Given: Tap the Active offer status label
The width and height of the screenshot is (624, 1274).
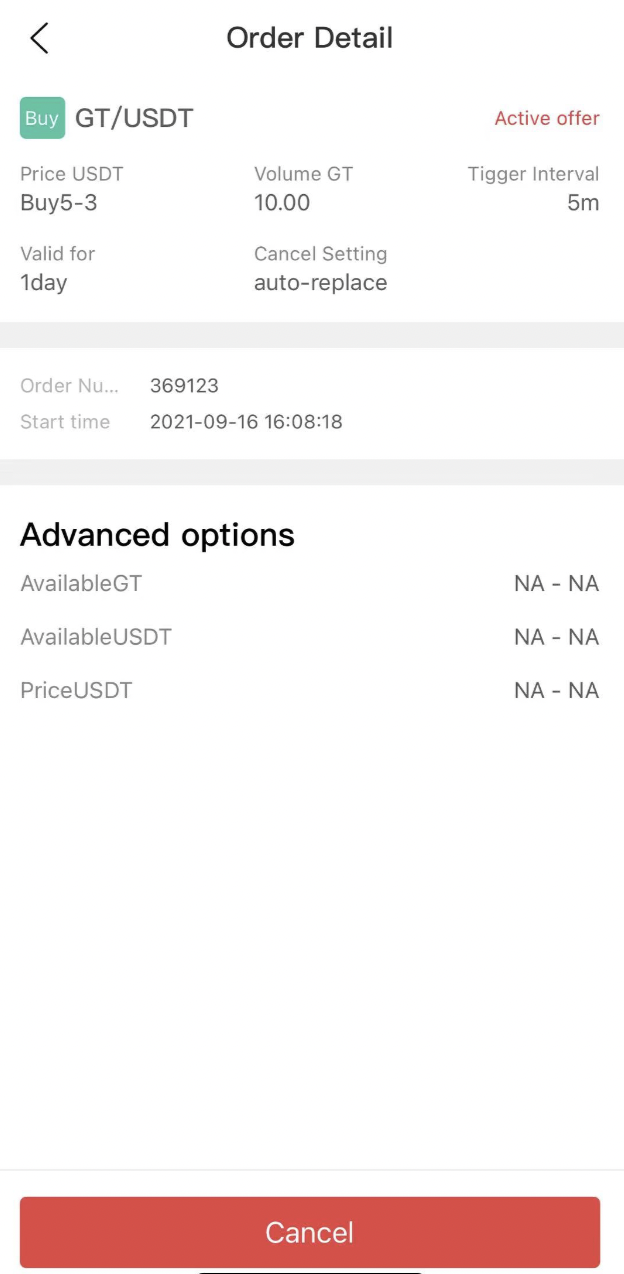Looking at the screenshot, I should click(x=546, y=118).
